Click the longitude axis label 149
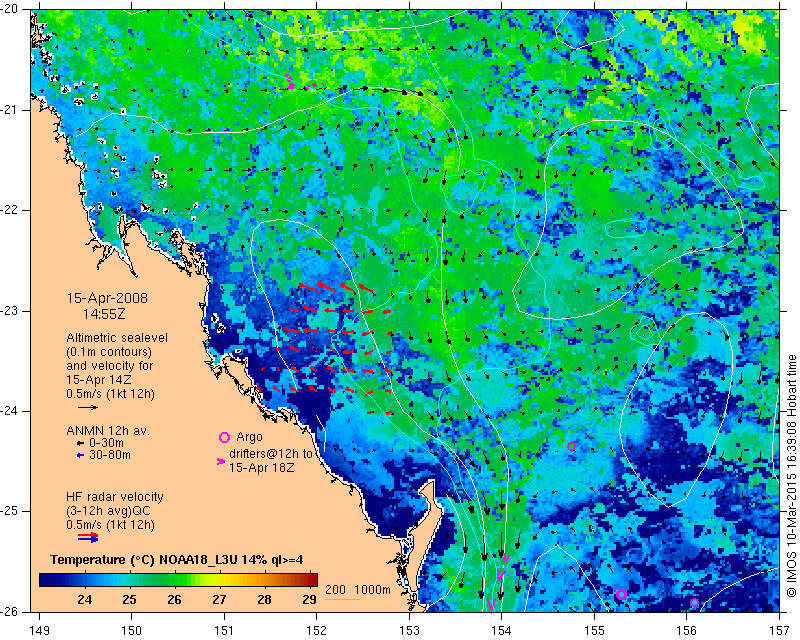800x640 pixels. (x=40, y=630)
